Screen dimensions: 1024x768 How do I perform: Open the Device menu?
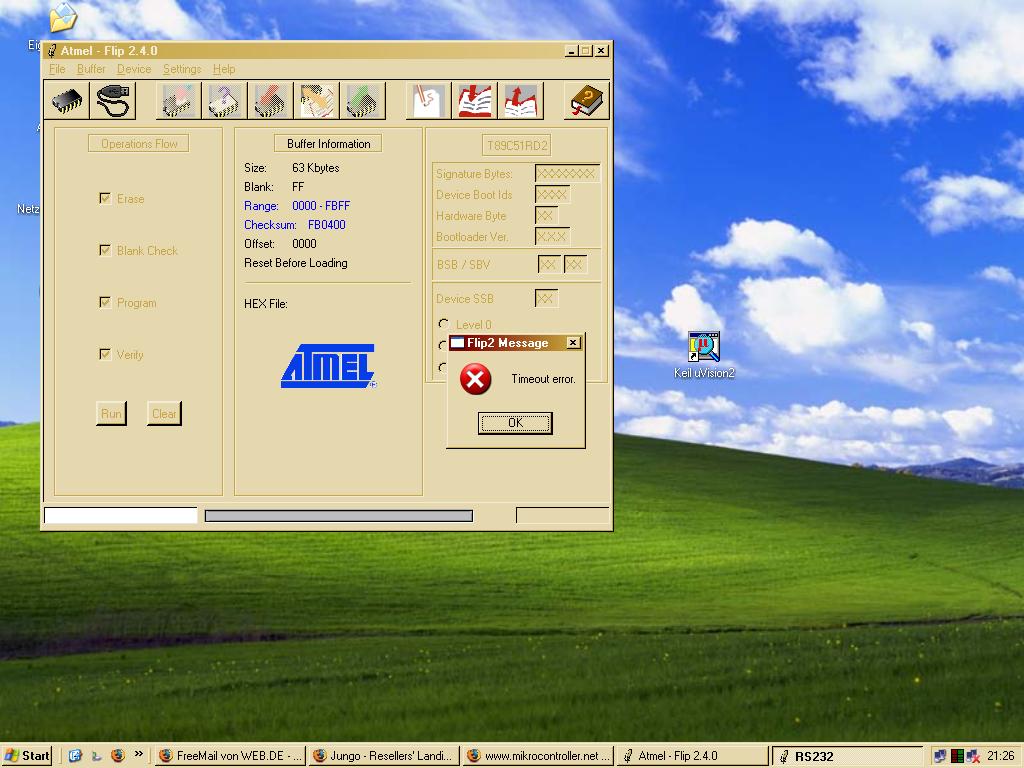pyautogui.click(x=134, y=69)
